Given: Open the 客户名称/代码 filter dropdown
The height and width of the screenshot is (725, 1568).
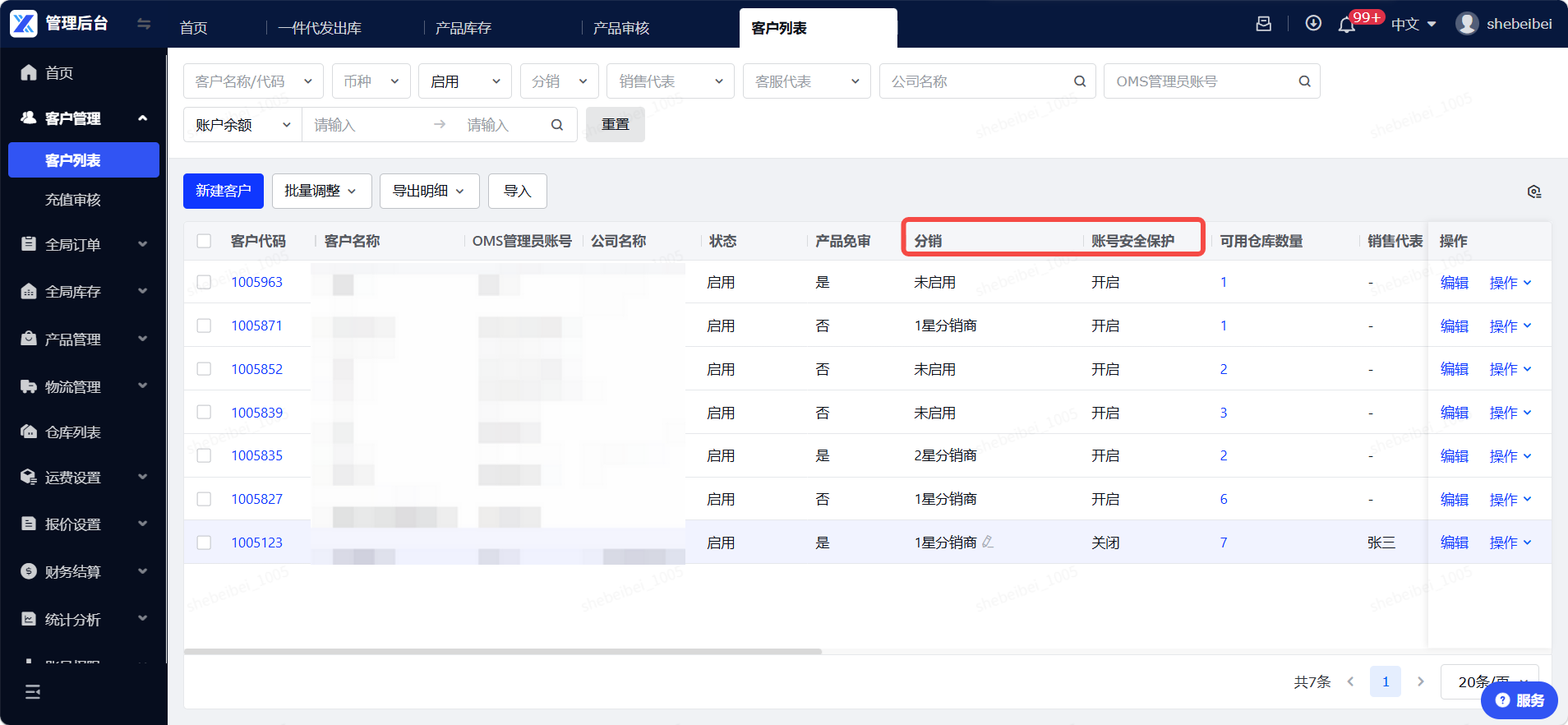Looking at the screenshot, I should click(253, 81).
